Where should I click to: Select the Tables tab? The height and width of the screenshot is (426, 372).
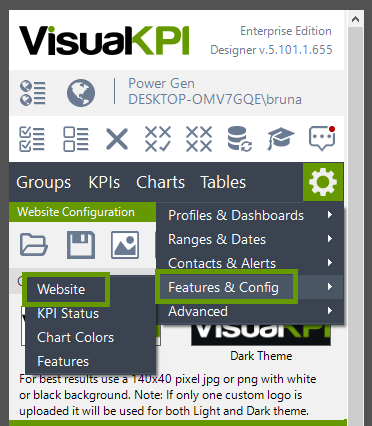(x=223, y=183)
